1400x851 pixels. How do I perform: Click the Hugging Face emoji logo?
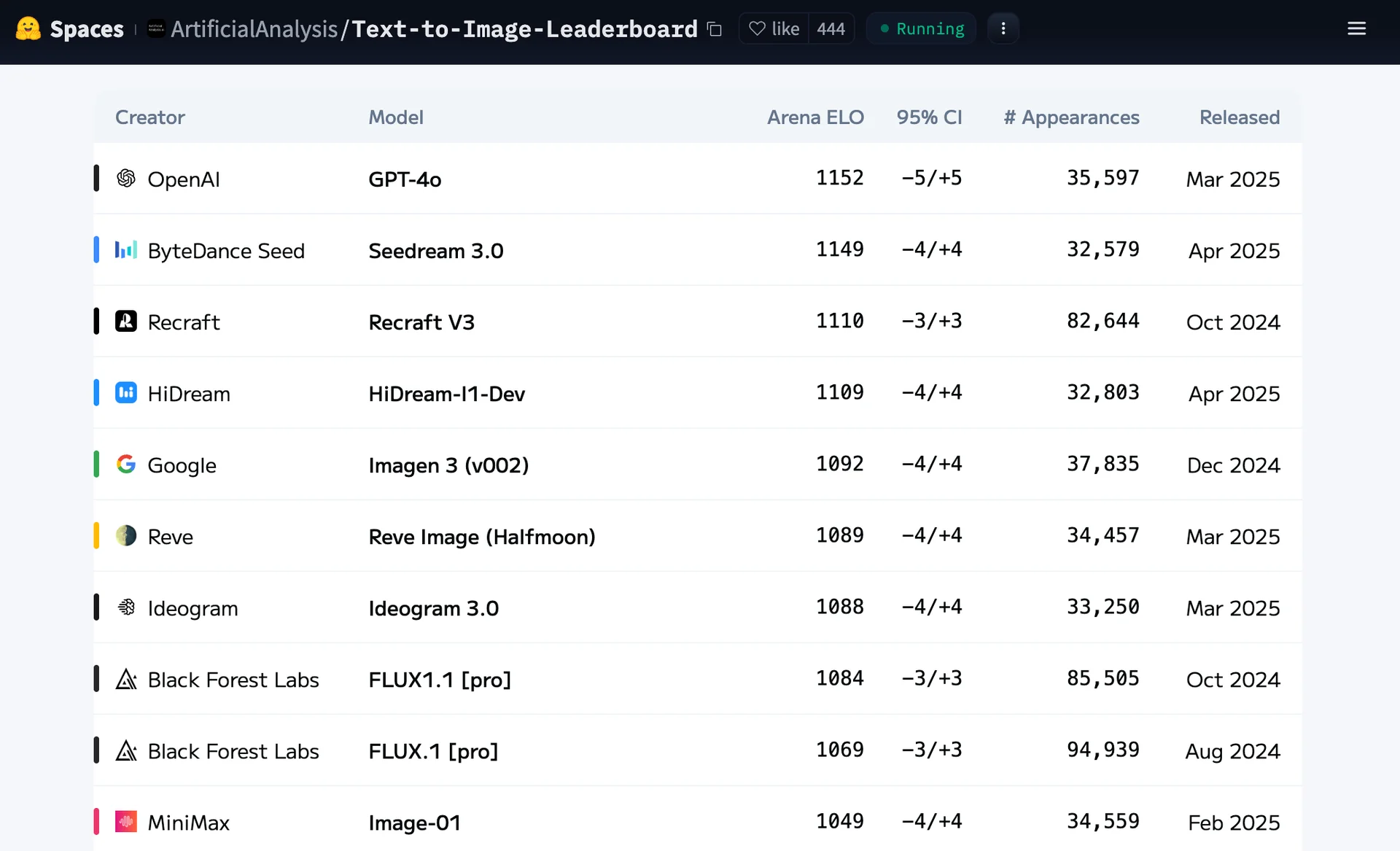tap(28, 28)
